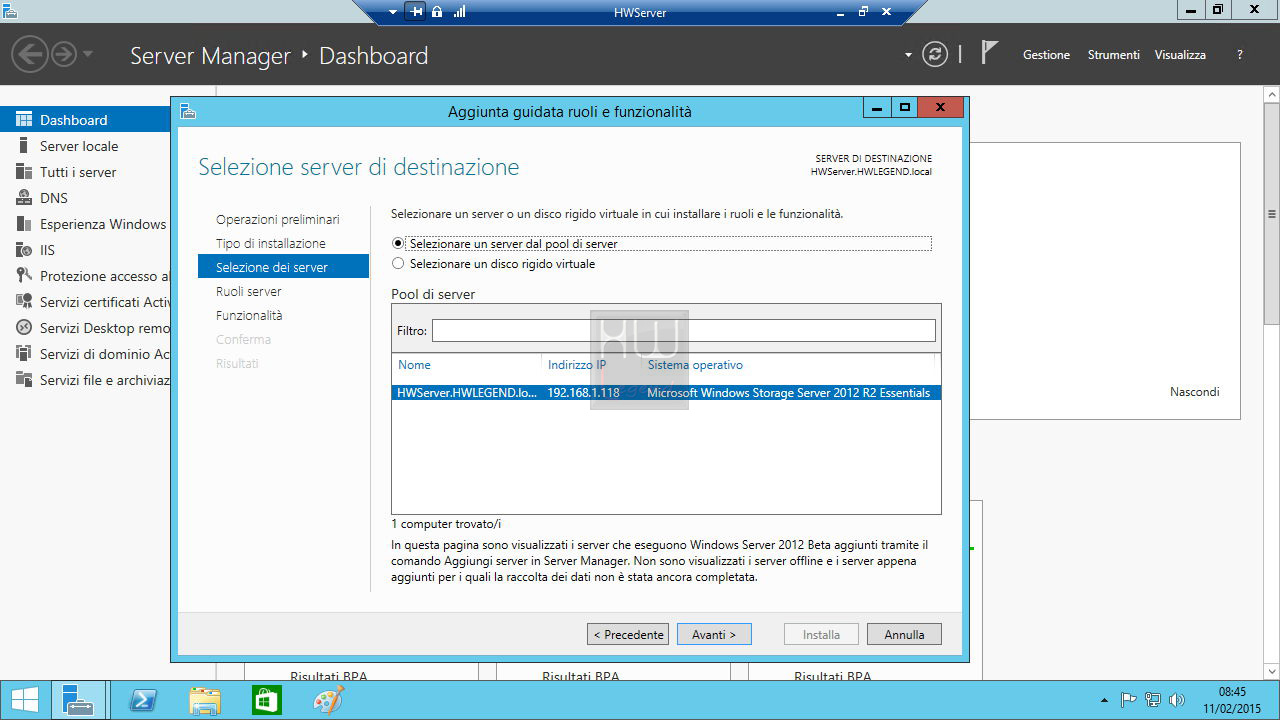
Task: Open dropdown arrow left of refresh icon
Action: coord(908,55)
